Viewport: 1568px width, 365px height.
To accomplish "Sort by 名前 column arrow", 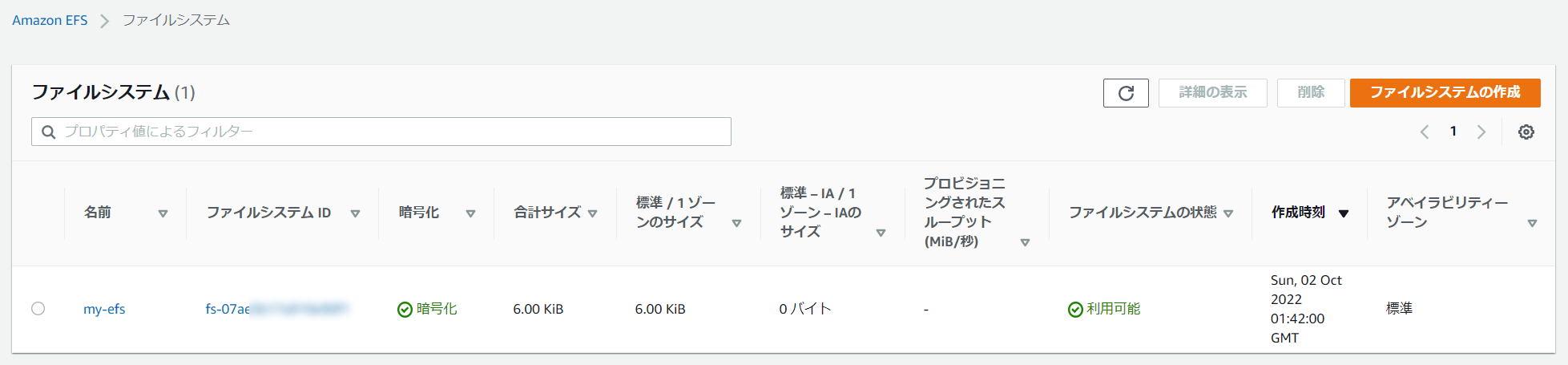I will (x=163, y=213).
